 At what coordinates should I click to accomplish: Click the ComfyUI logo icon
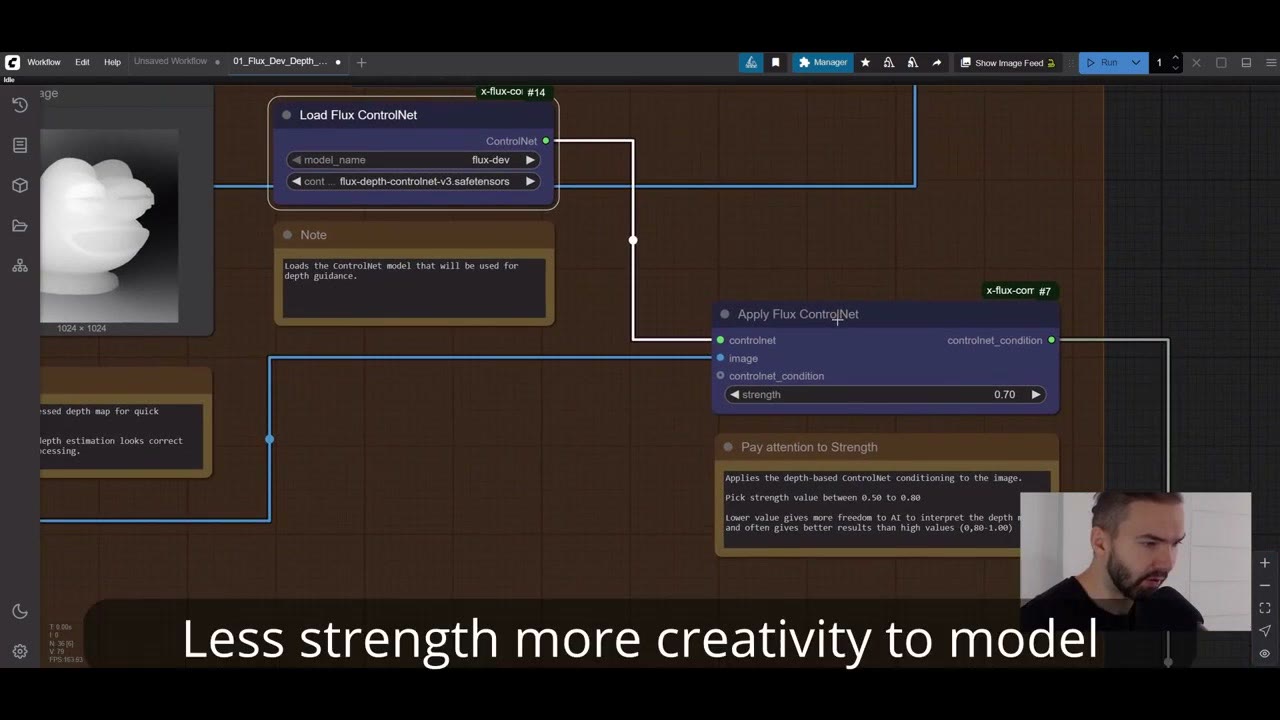[x=12, y=62]
